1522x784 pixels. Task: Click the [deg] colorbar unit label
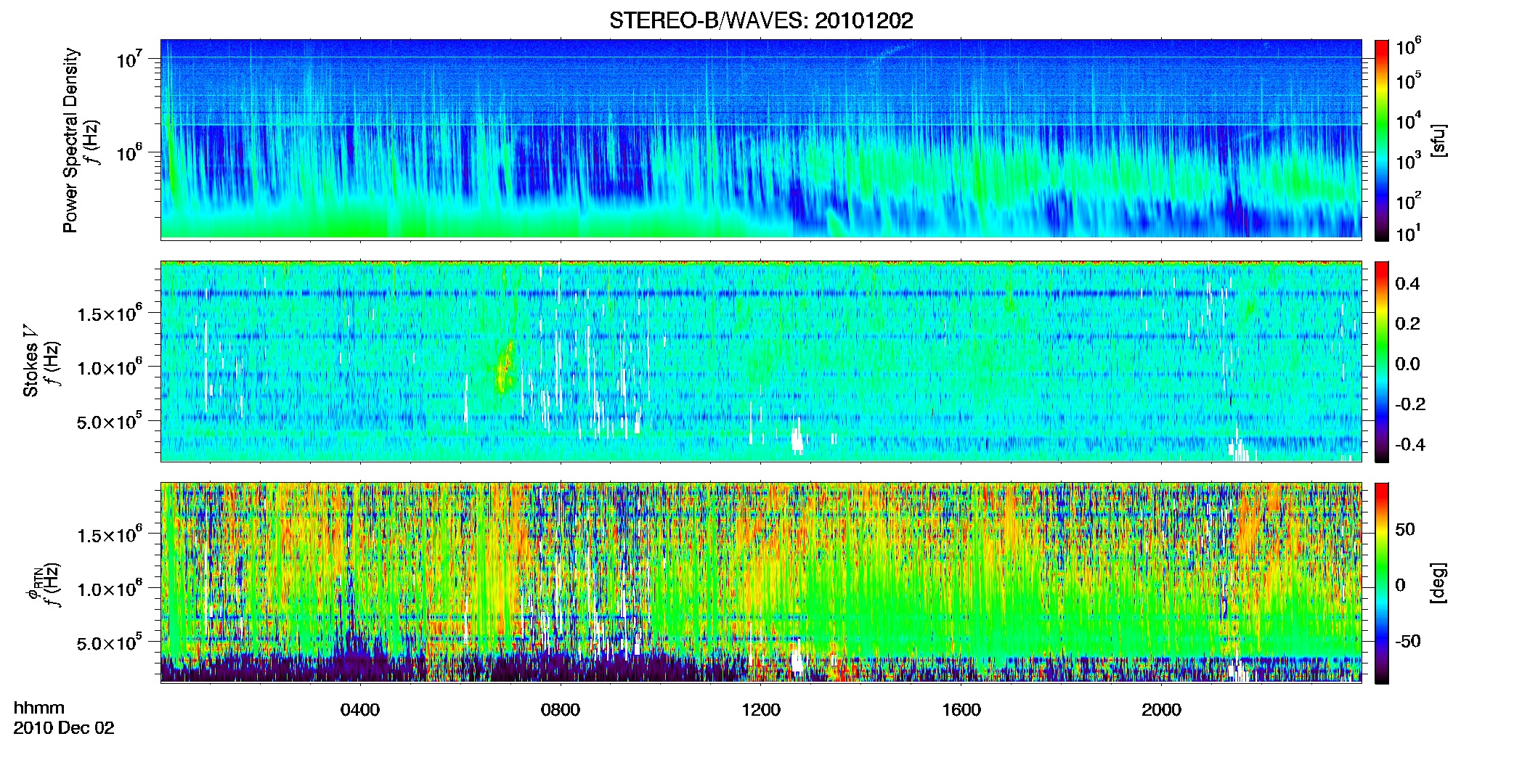coord(1438,583)
